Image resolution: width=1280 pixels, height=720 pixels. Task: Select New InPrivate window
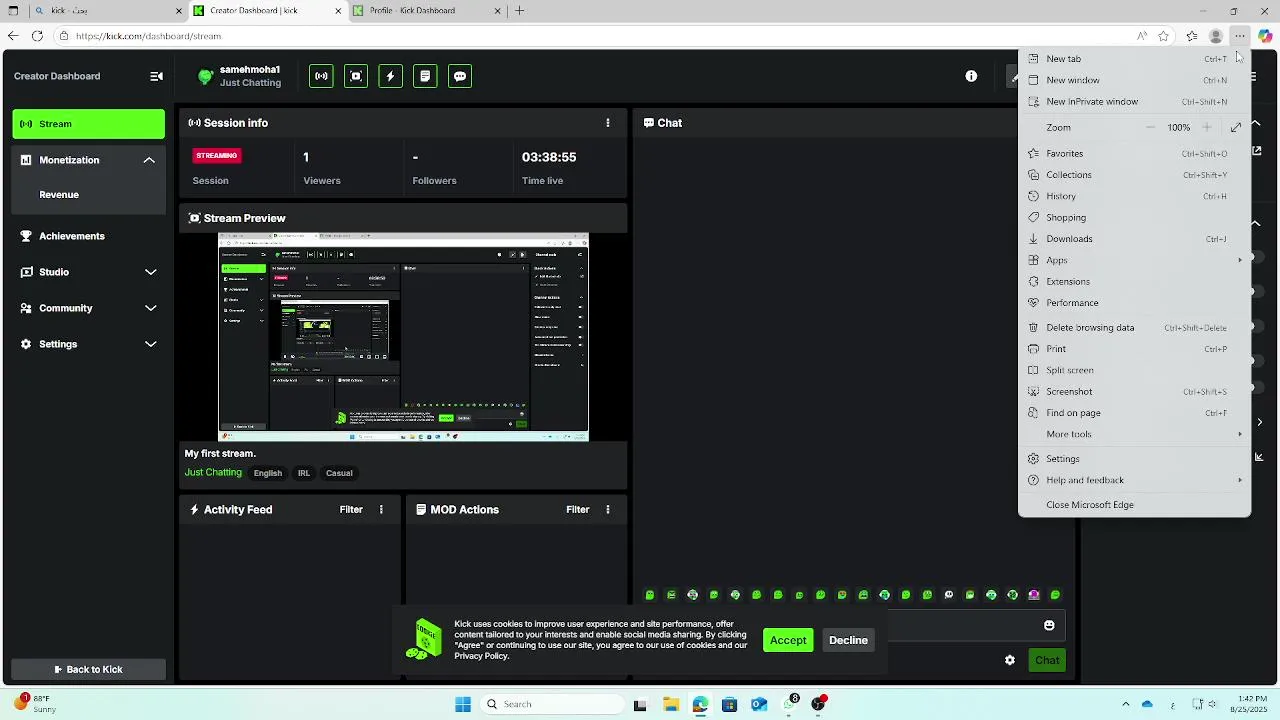[x=1134, y=102]
